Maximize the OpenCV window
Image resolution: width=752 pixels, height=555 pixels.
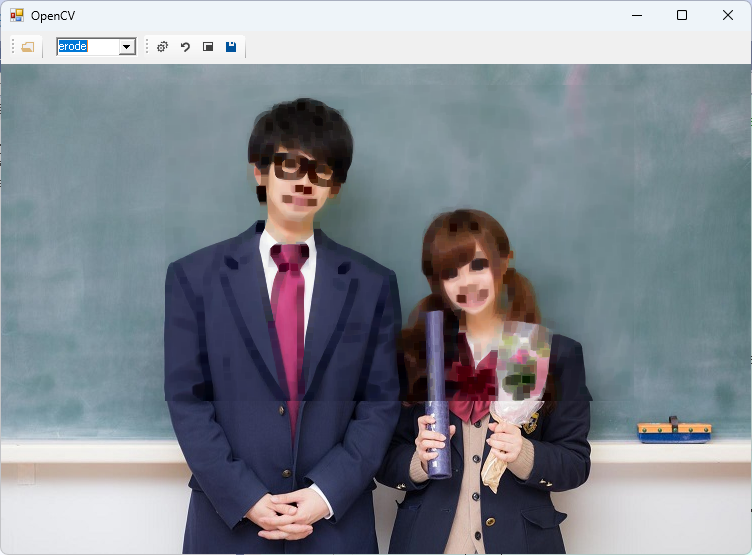tap(682, 15)
